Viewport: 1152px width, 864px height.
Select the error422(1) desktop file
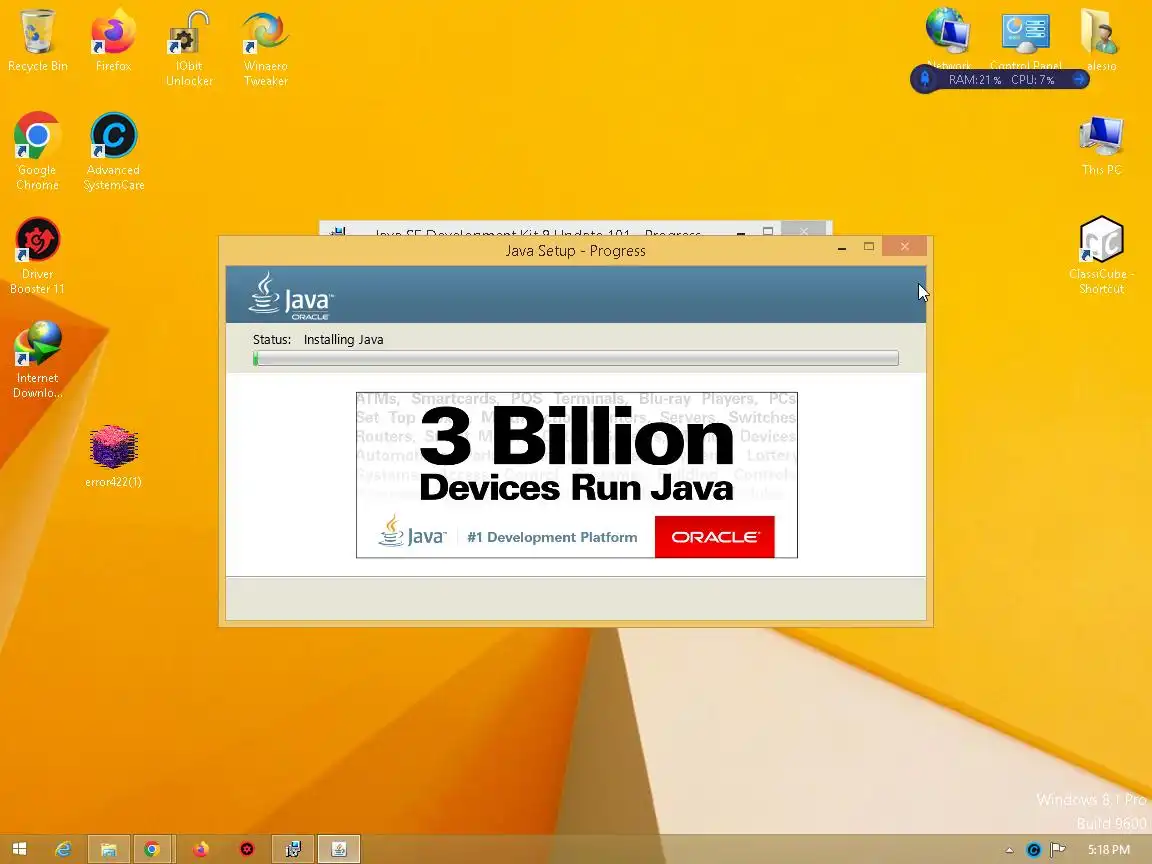113,456
